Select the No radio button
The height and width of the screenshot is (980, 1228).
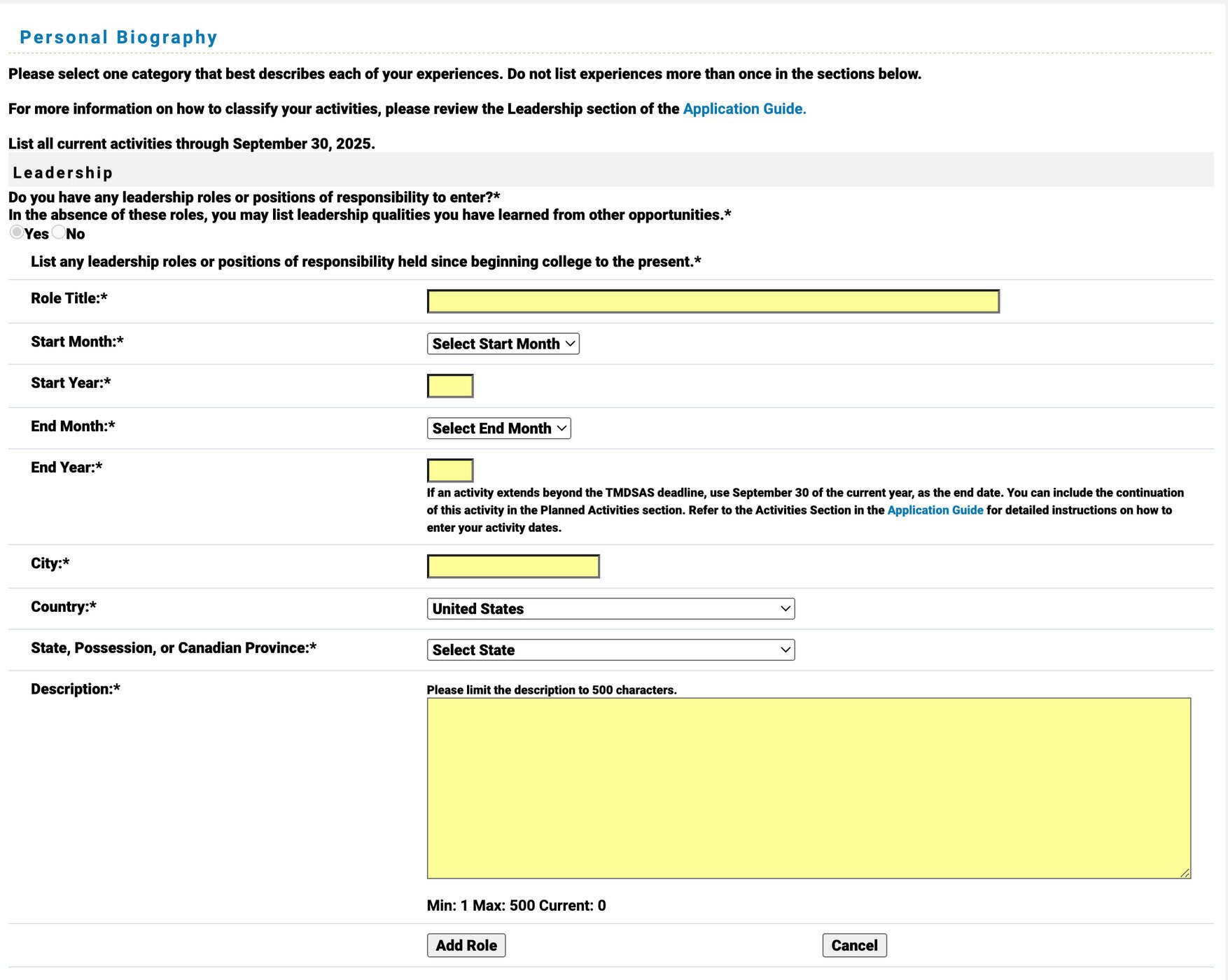(x=59, y=233)
